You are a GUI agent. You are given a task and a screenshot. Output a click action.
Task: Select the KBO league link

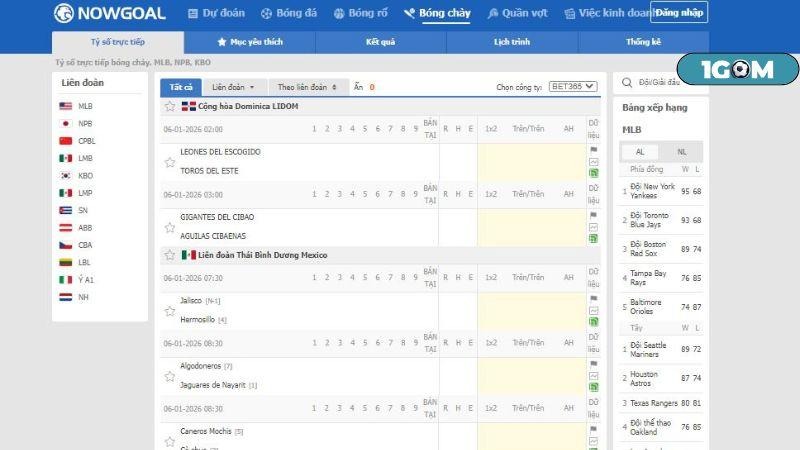click(85, 175)
